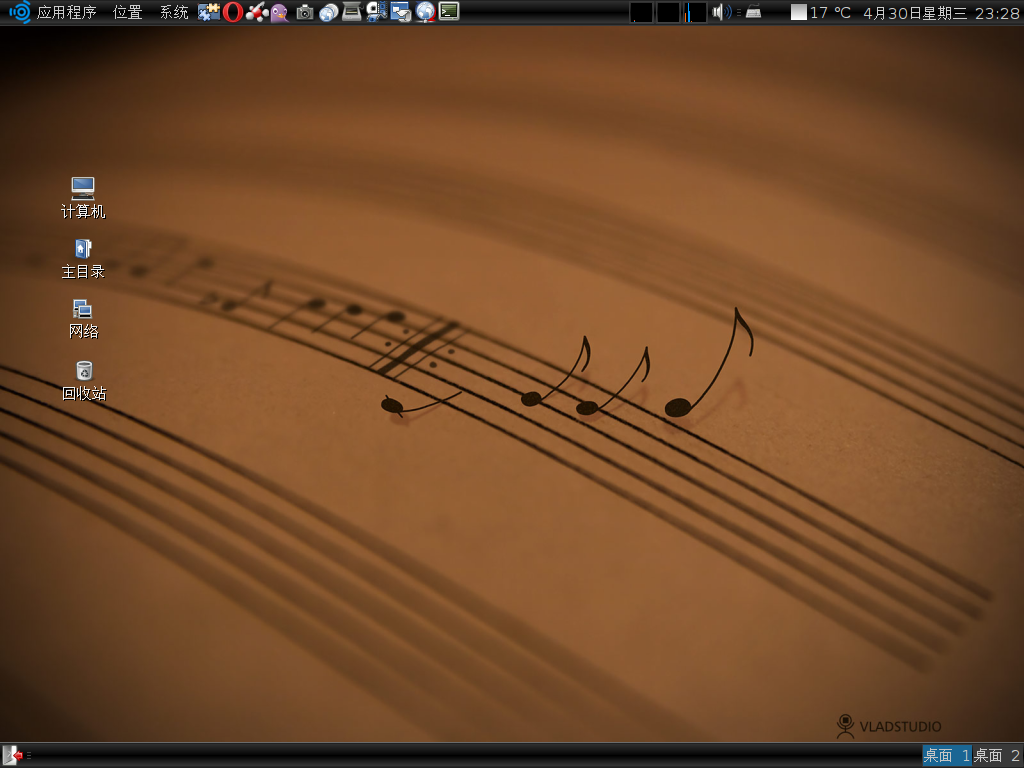
Task: Switch to workspace 桌面 1
Action: [x=946, y=756]
